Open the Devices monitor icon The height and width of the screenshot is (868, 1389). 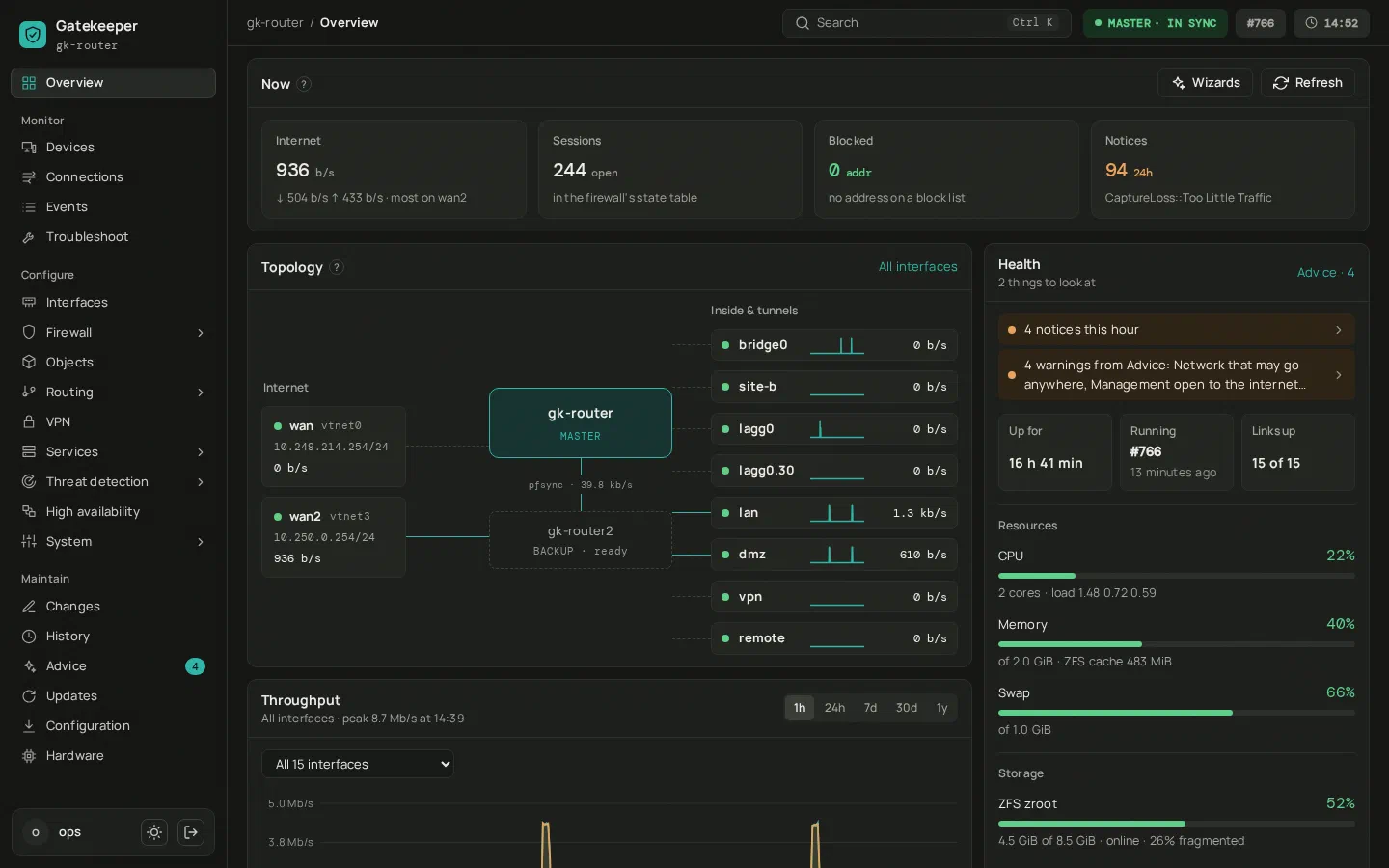(x=29, y=148)
